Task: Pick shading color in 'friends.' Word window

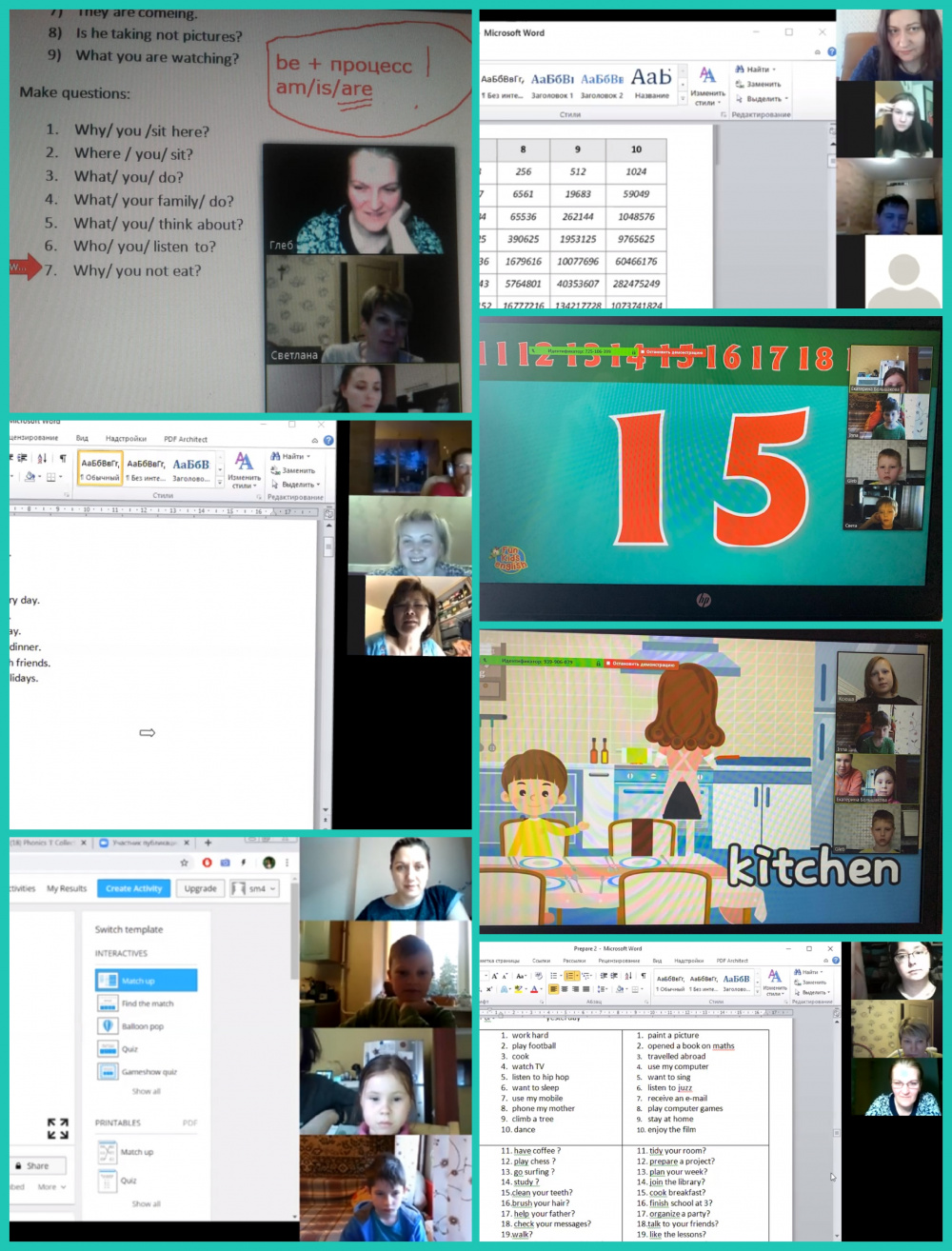Action: pos(31,477)
